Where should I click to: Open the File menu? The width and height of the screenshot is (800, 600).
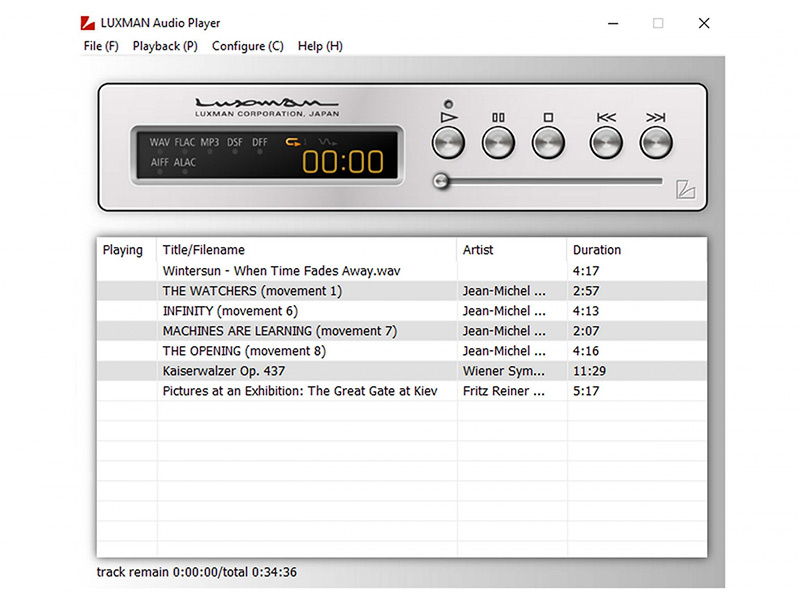click(x=98, y=46)
